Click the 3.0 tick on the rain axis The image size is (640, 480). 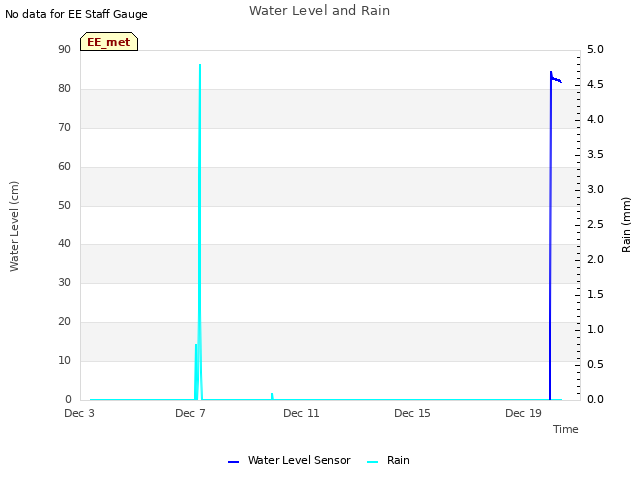click(596, 189)
